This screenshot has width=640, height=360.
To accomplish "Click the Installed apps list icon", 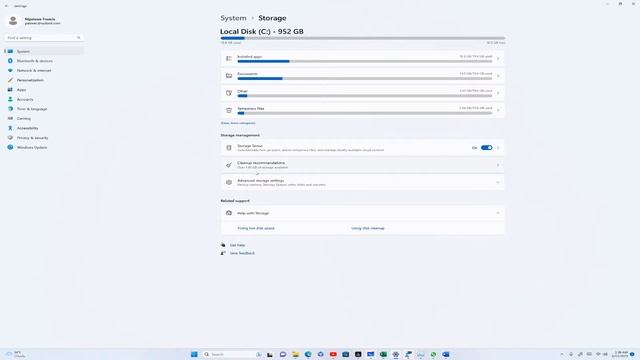I will click(229, 59).
